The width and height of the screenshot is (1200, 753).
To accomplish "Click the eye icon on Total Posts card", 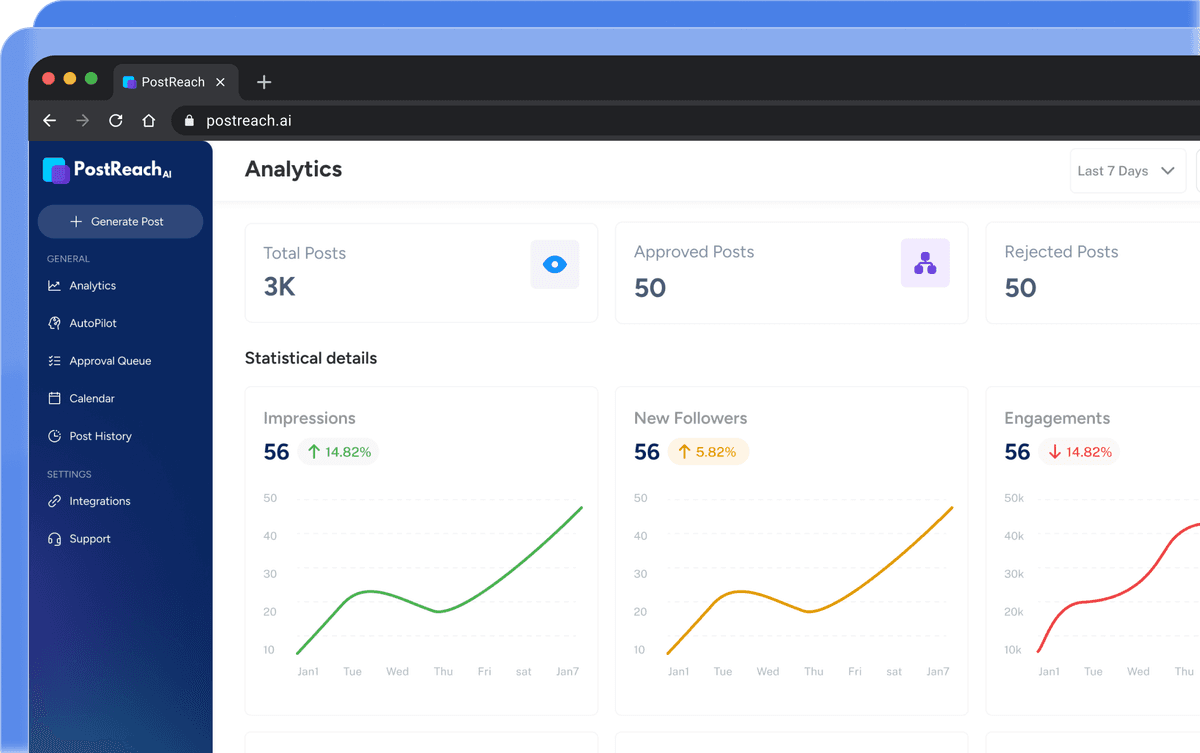I will 554,264.
